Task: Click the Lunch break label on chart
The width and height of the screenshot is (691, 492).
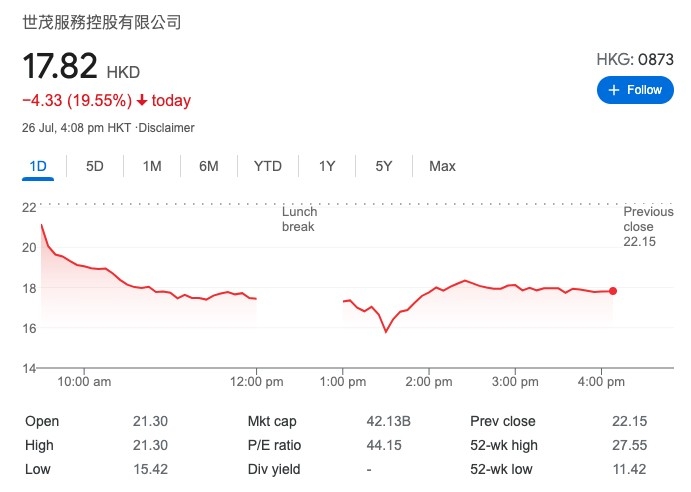Action: [x=299, y=219]
